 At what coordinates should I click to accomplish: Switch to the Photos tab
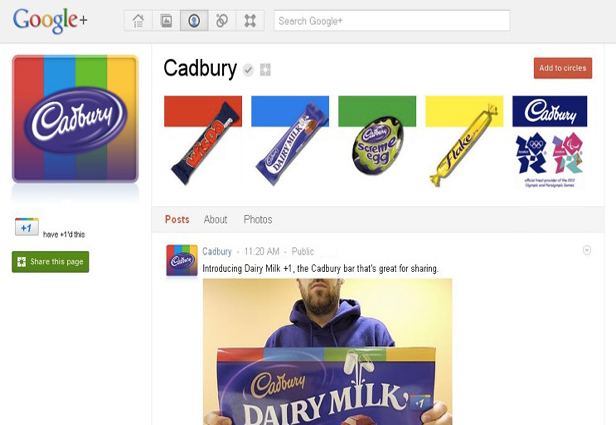tap(258, 219)
